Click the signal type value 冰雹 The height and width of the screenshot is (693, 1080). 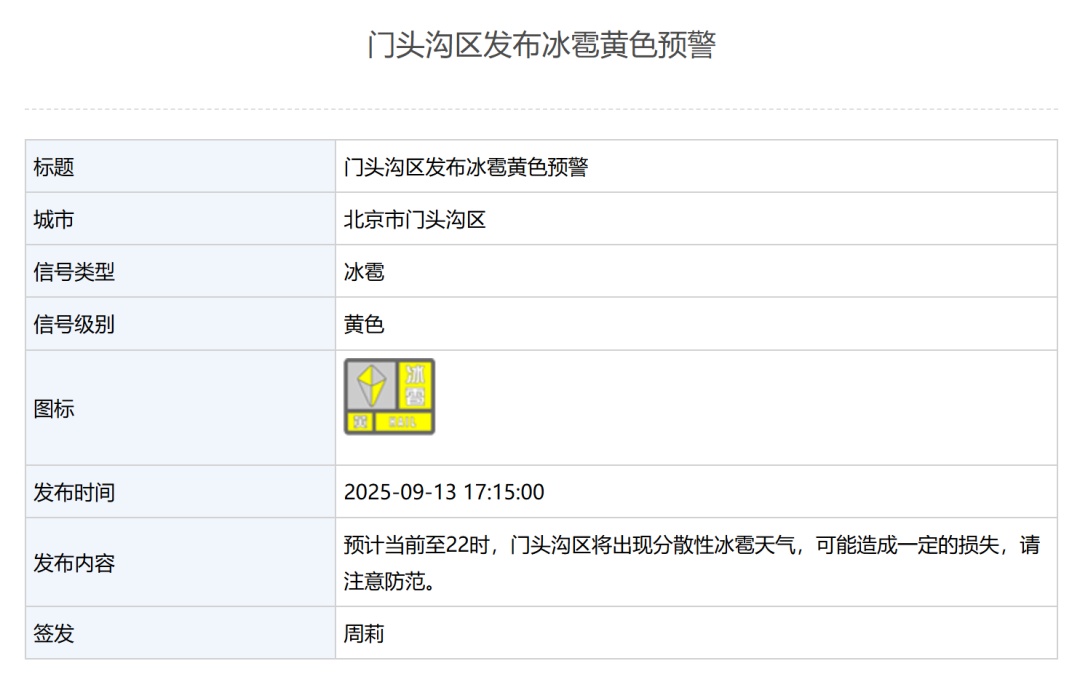364,272
